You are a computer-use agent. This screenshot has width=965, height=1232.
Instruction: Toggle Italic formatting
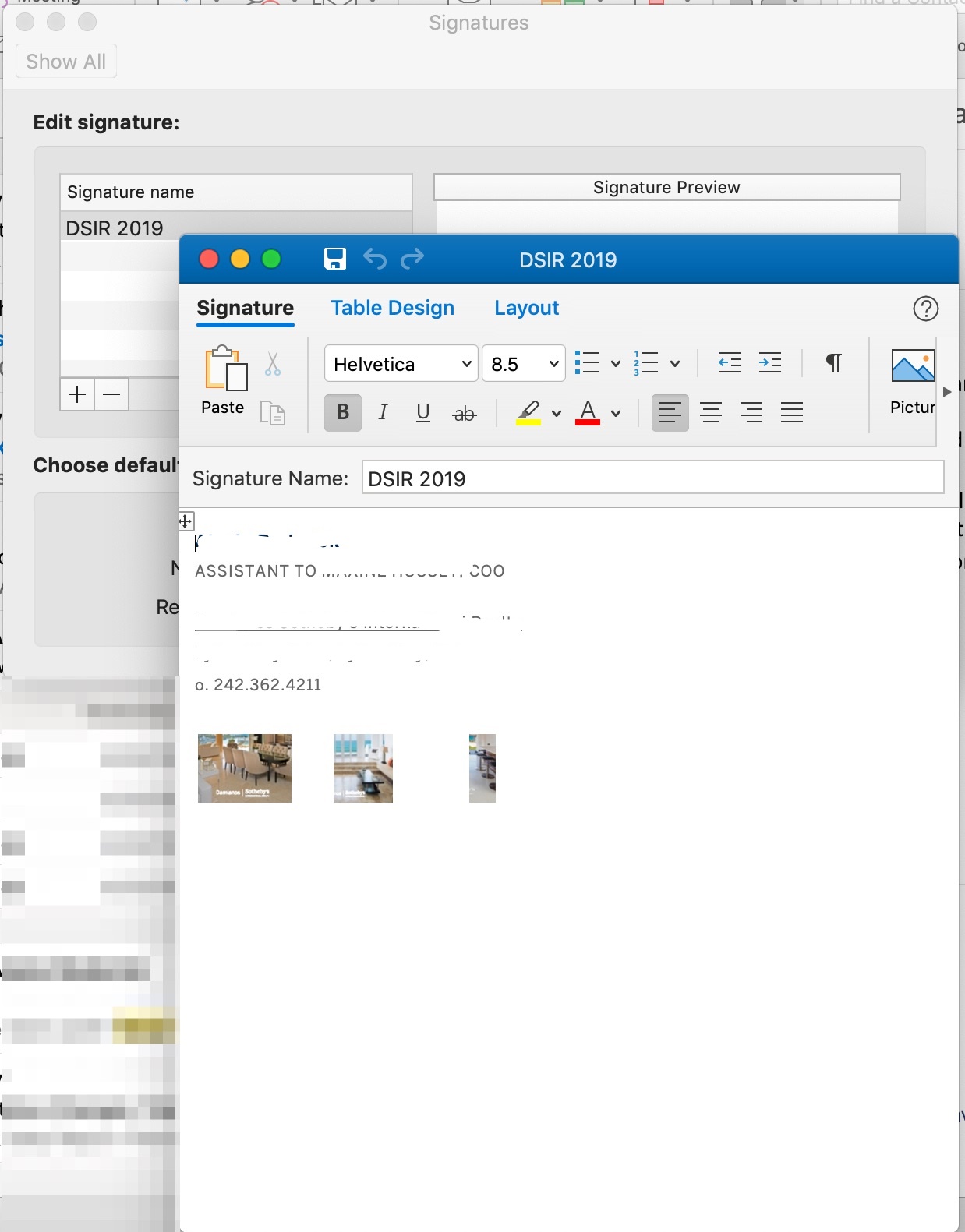click(x=383, y=412)
